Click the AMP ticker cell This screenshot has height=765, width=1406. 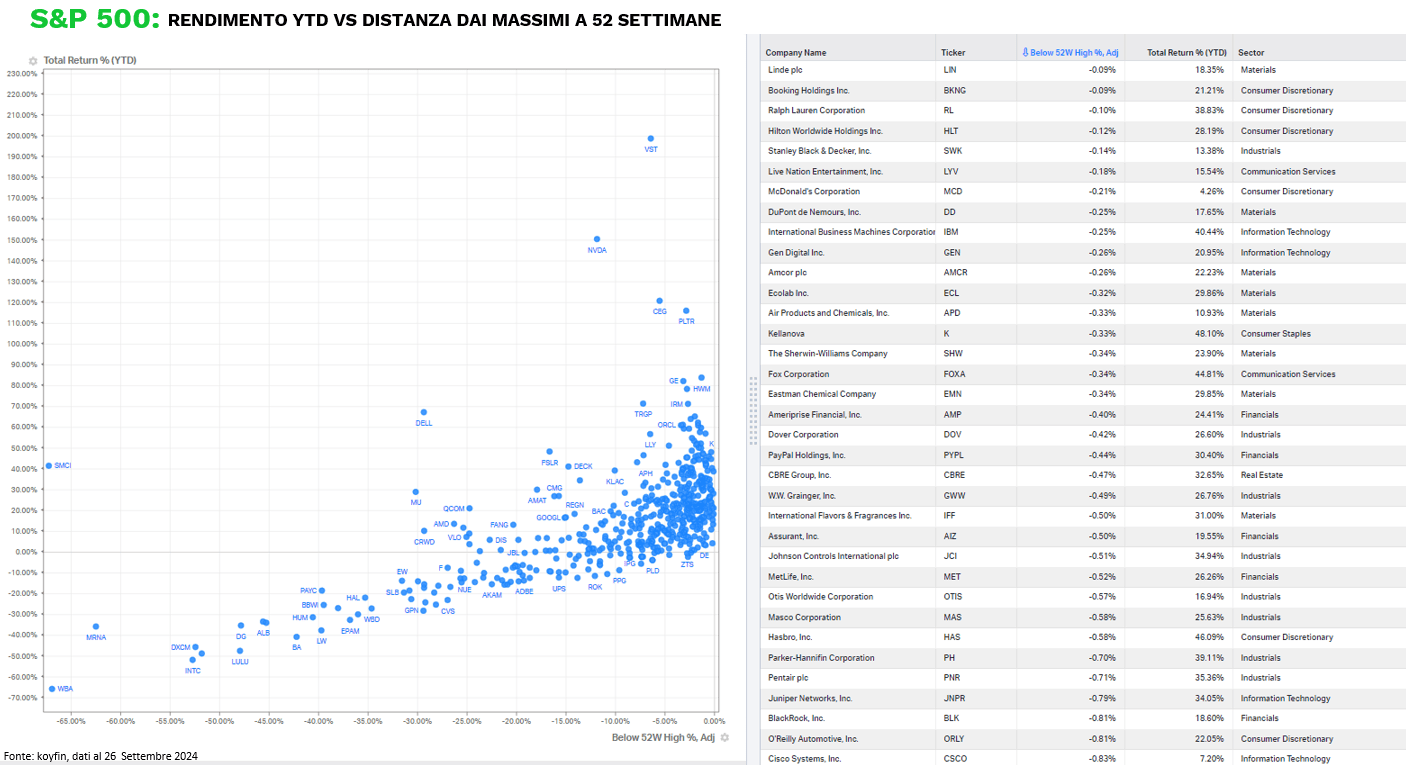[952, 414]
